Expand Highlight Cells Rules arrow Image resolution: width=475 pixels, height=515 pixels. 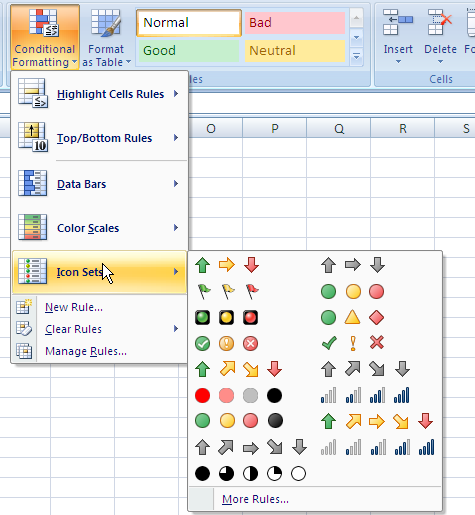point(176,94)
